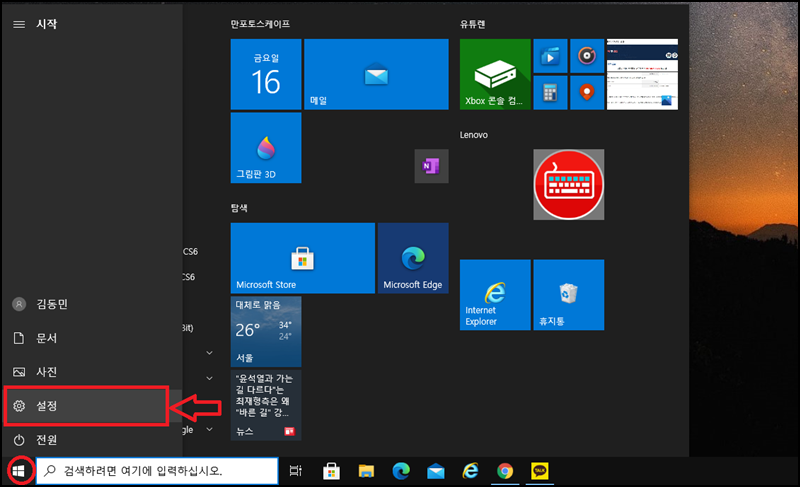
Task: Open the Movies & TV small tile
Action: click(x=550, y=56)
